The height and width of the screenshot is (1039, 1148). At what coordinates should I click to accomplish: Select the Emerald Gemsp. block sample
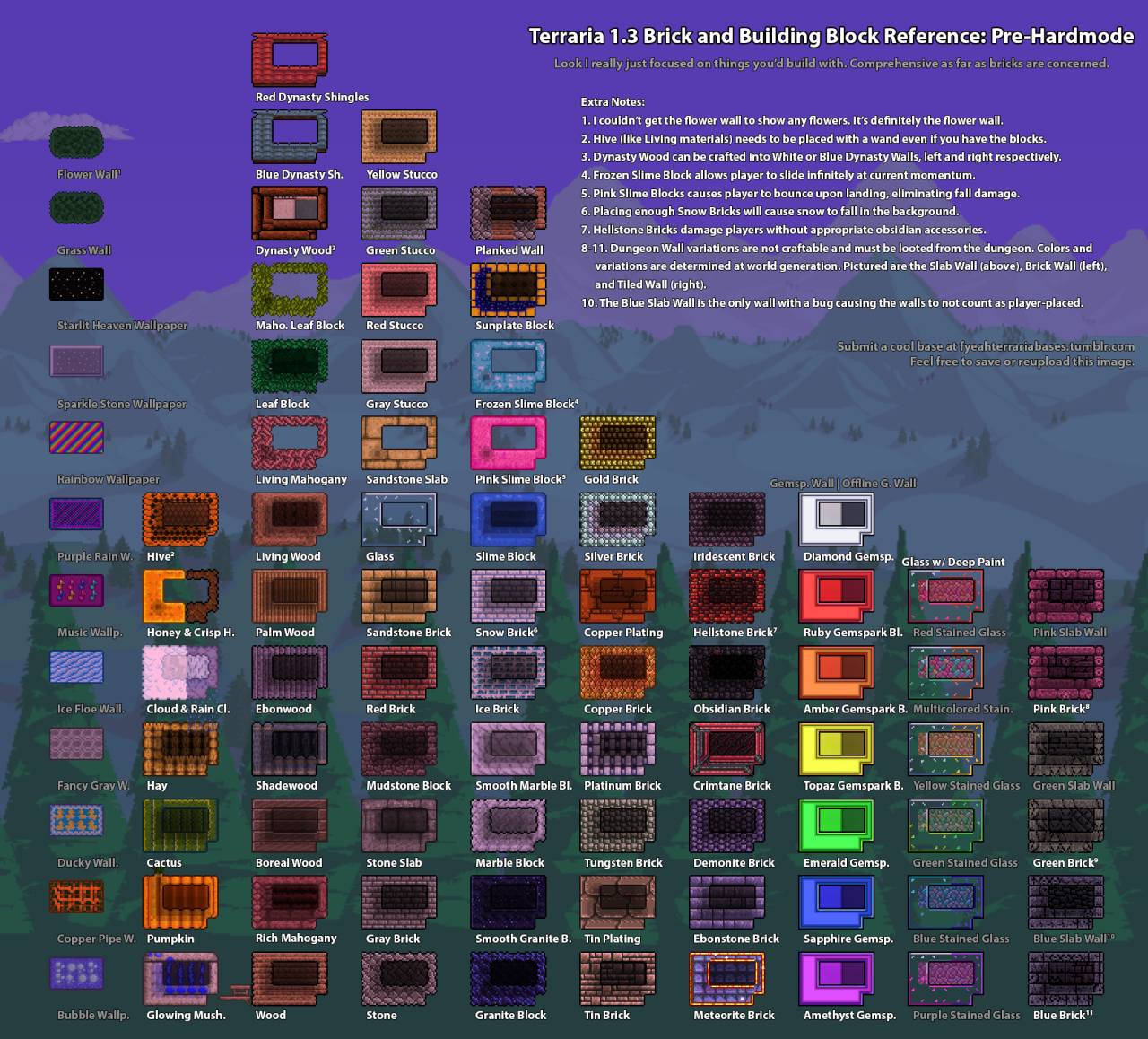837,825
